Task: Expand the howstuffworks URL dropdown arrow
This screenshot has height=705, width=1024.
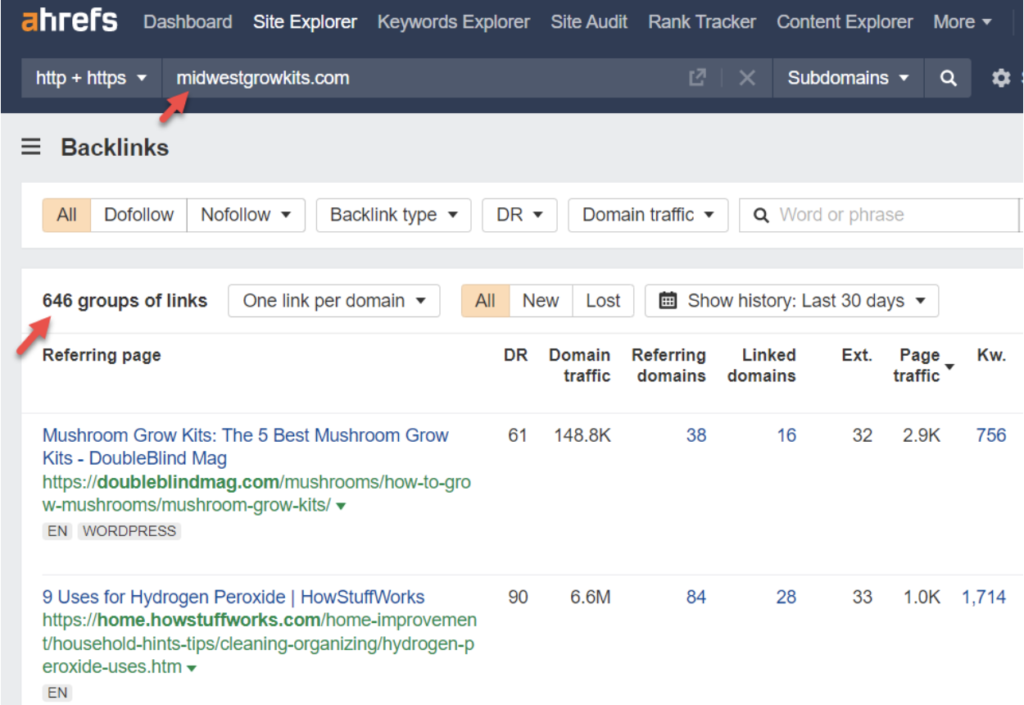Action: (191, 668)
